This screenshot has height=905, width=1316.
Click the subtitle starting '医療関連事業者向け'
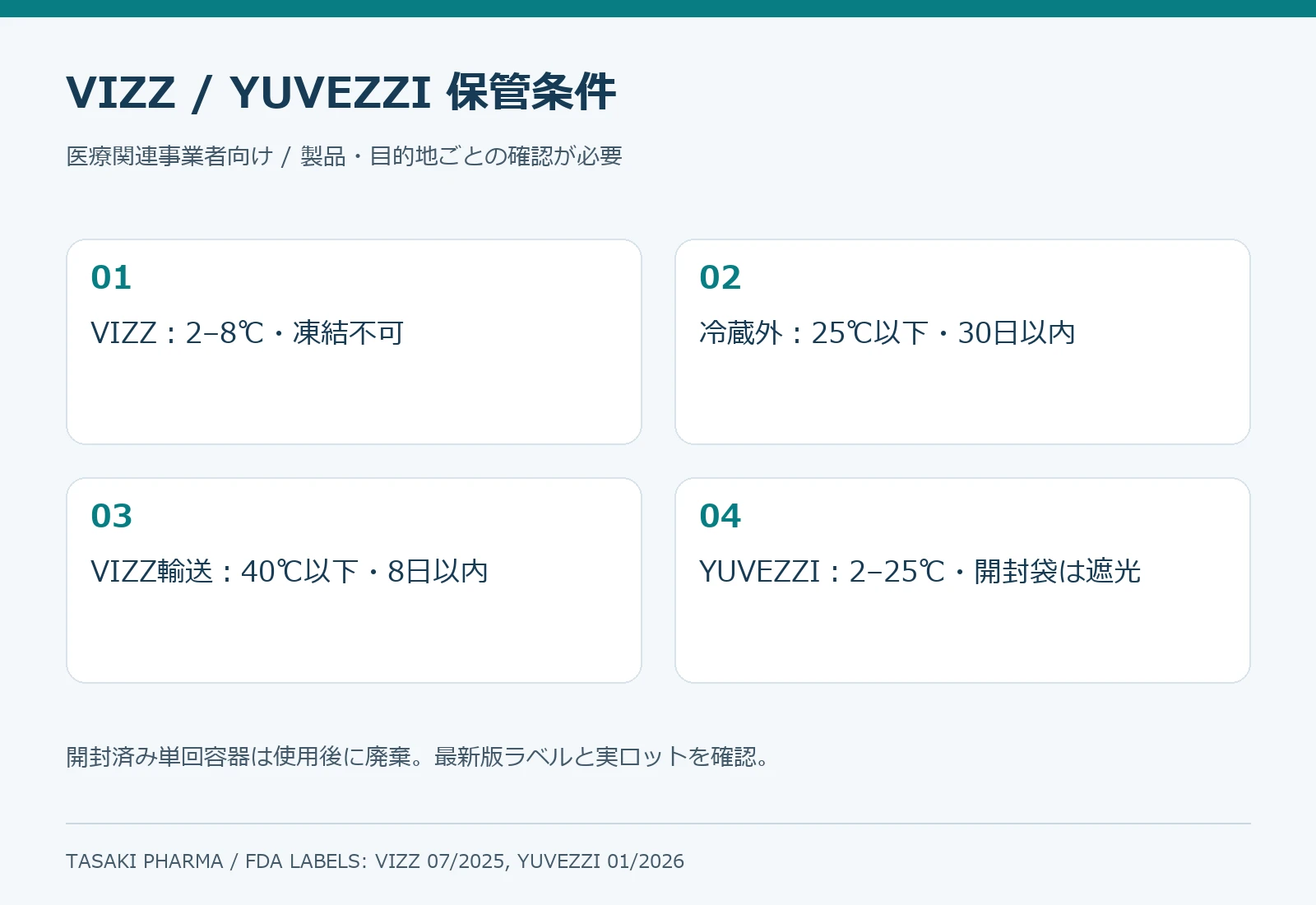click(344, 156)
